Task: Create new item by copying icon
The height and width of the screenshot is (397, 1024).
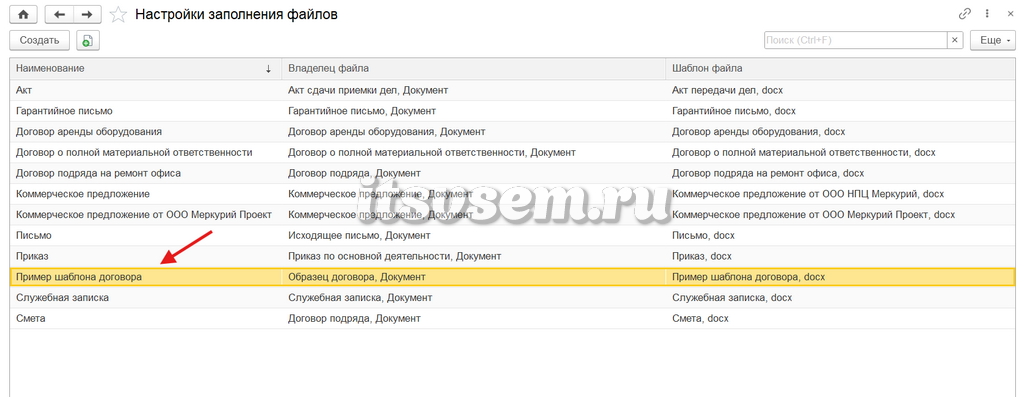Action: click(x=88, y=40)
